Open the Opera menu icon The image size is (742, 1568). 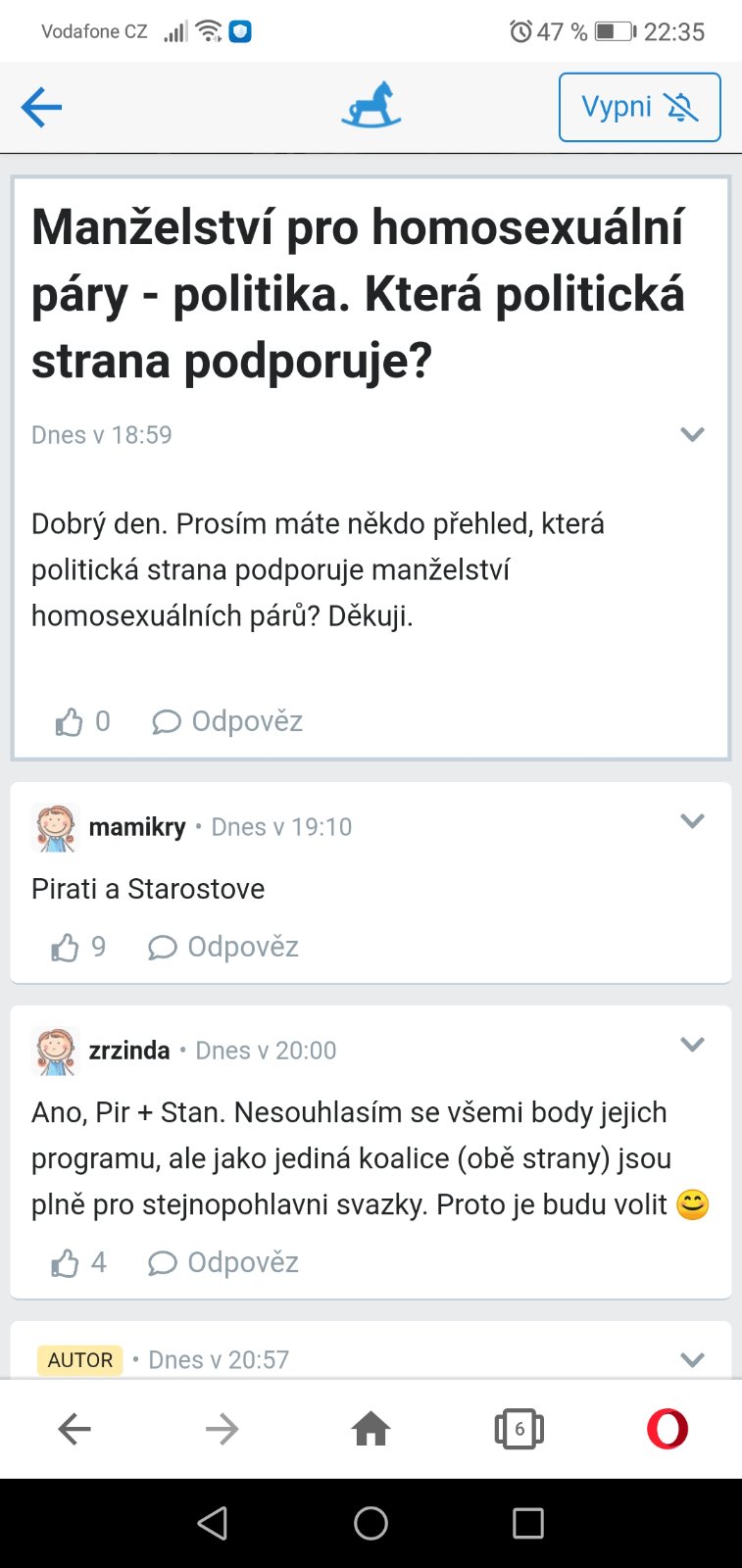pos(667,1430)
